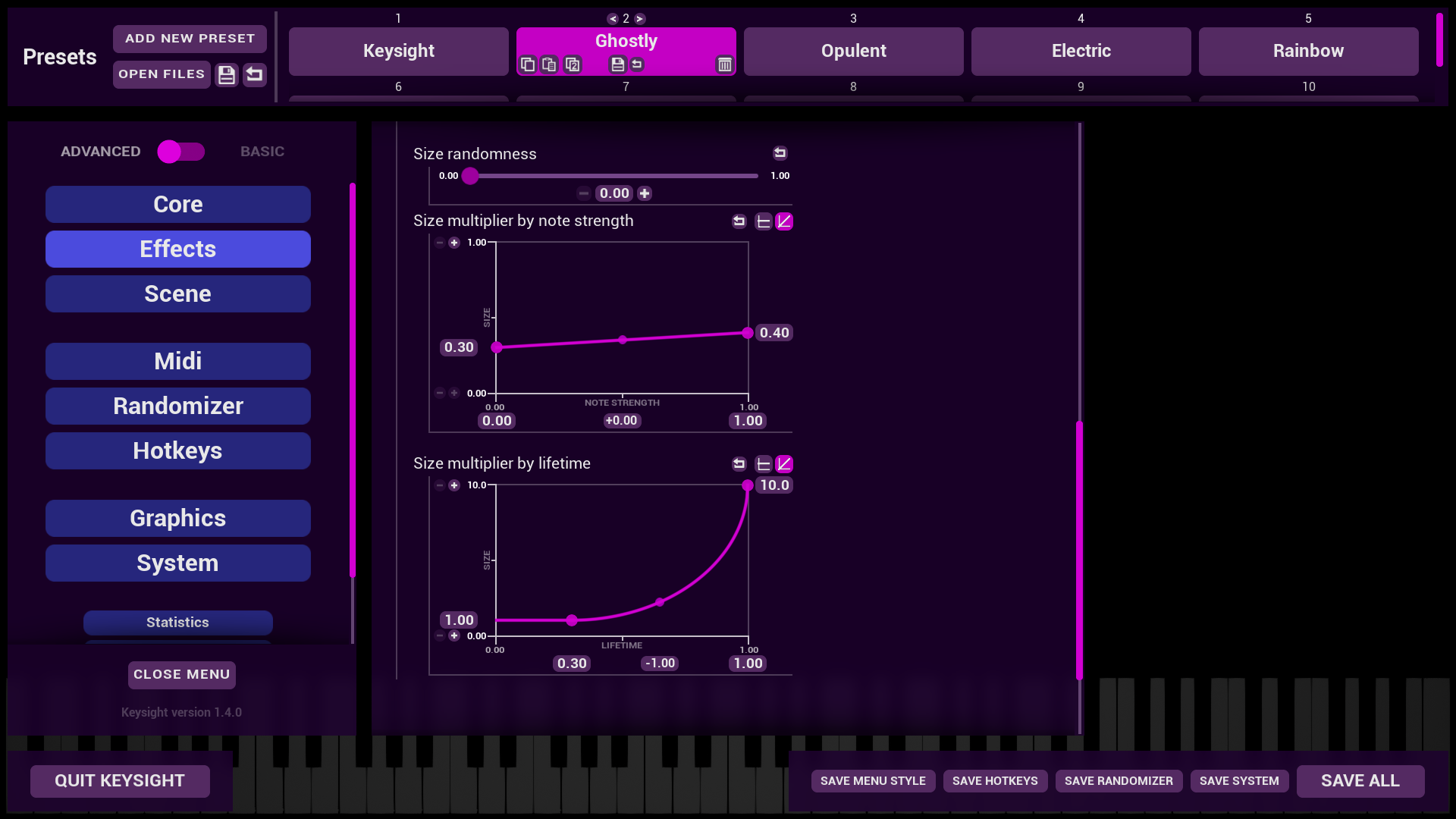Reset the Size randomness setting
Screen dimensions: 1456x819
click(780, 154)
